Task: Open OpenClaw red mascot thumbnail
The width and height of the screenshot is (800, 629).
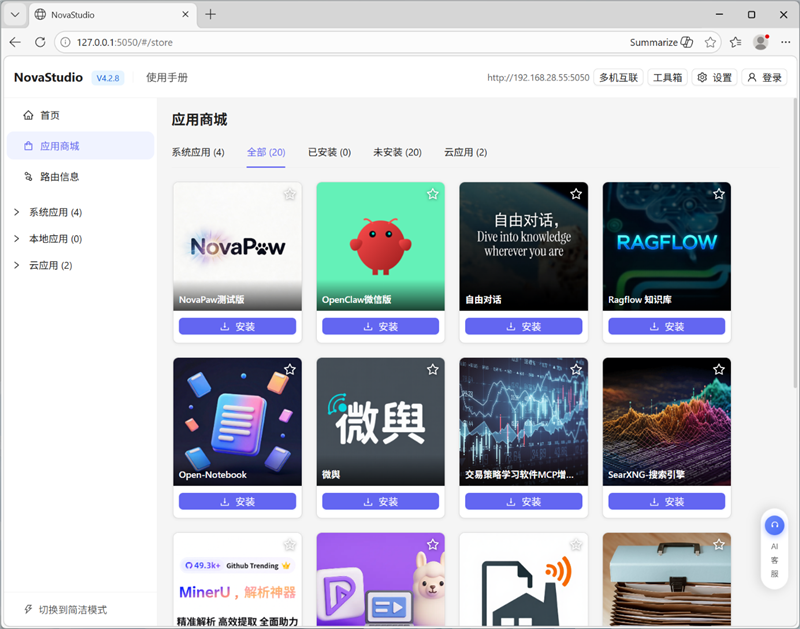Action: [x=381, y=246]
